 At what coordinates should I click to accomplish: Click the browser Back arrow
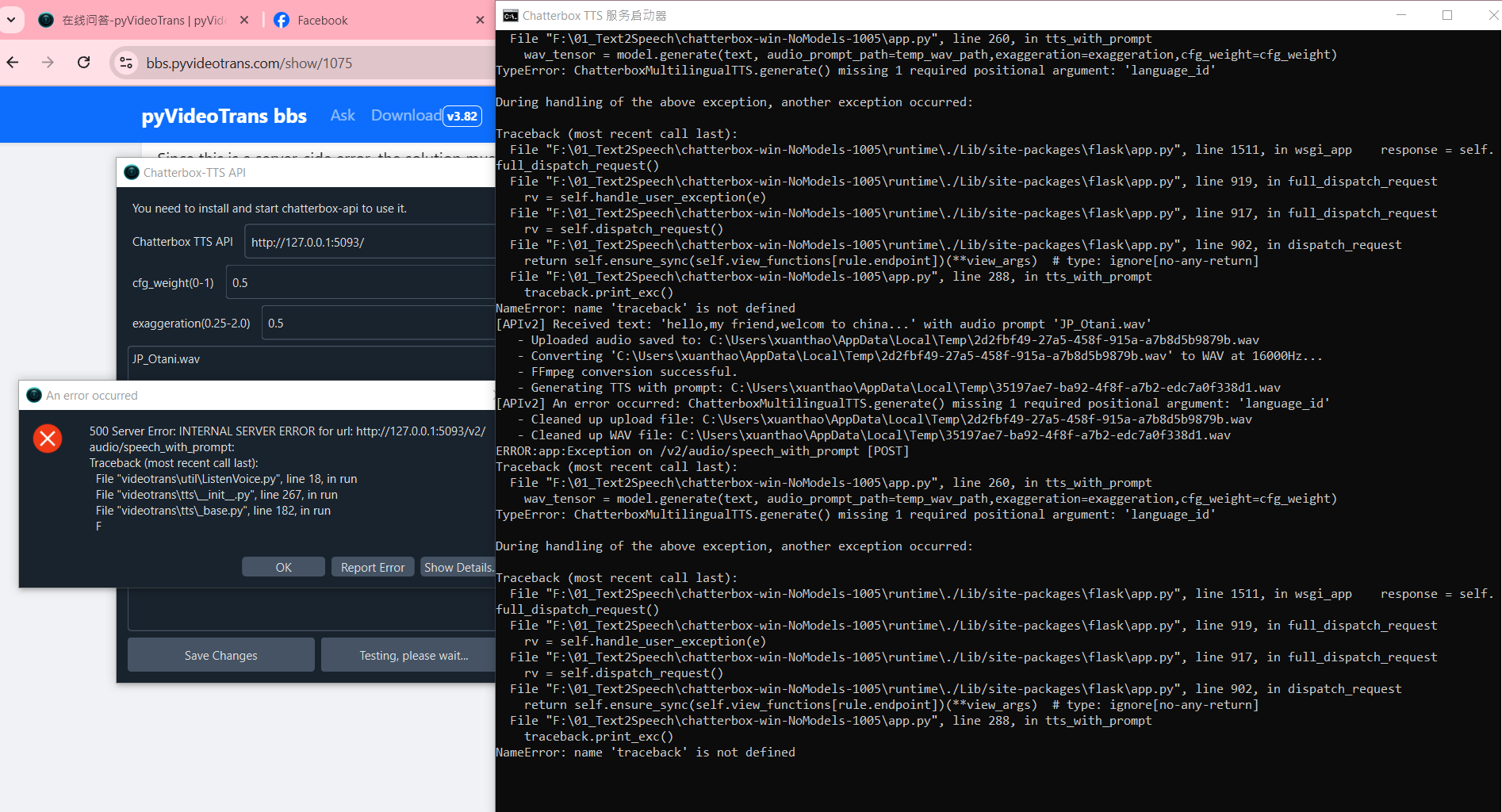point(13,63)
